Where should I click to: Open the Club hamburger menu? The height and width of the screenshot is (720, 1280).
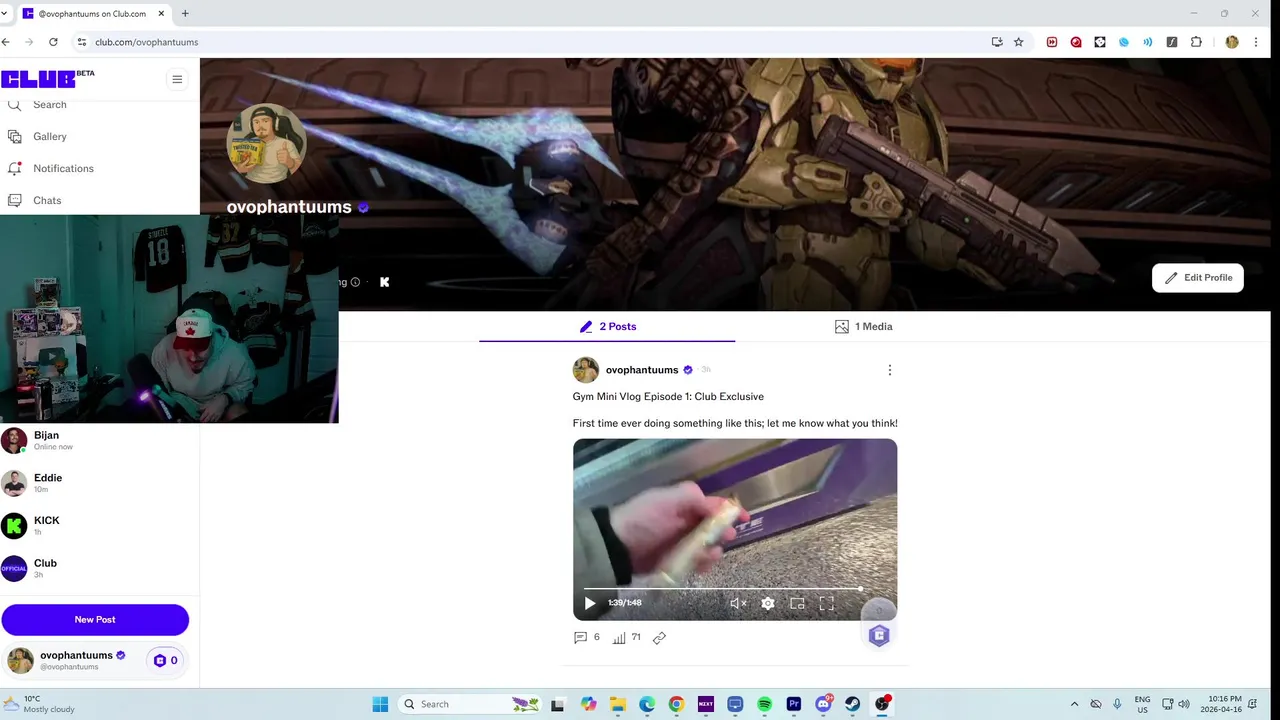point(177,79)
